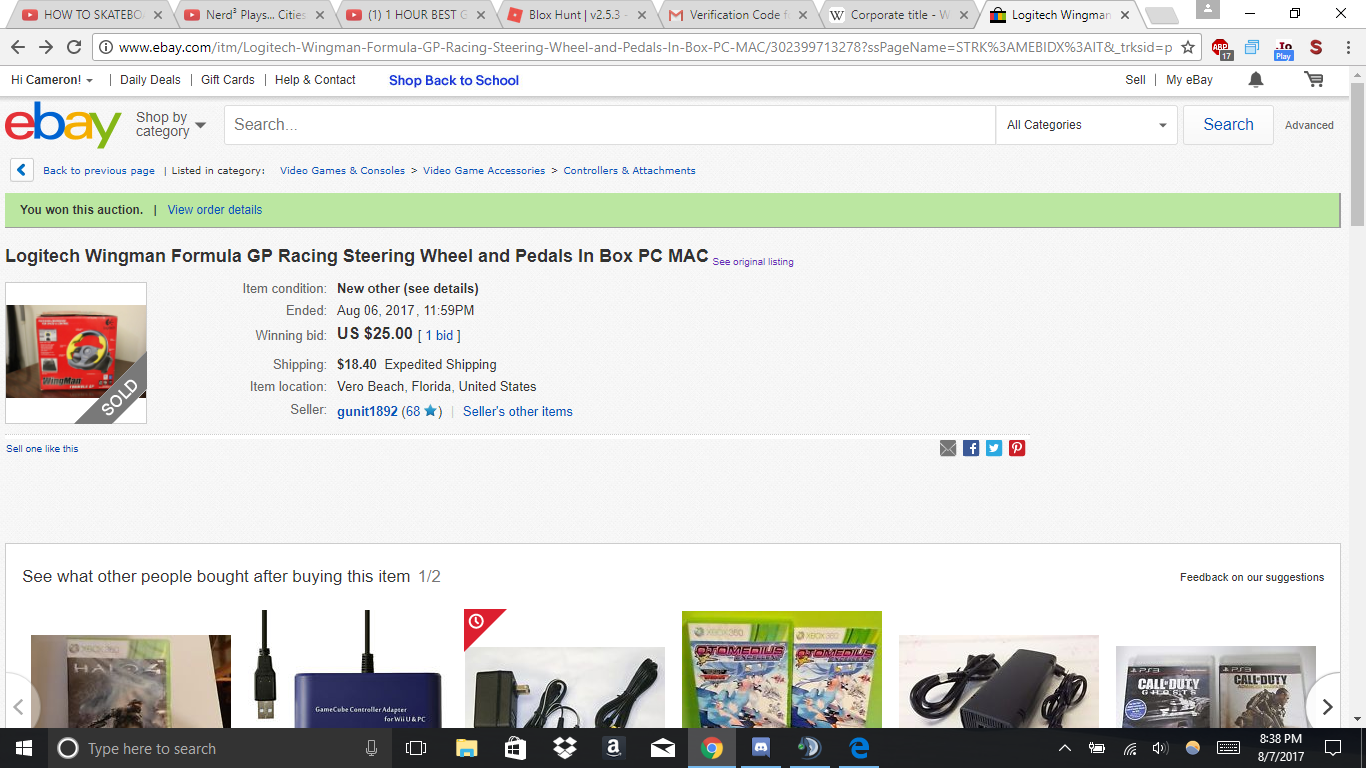Image resolution: width=1366 pixels, height=768 pixels.
Task: Open the .Io Play extension
Action: coord(1284,48)
